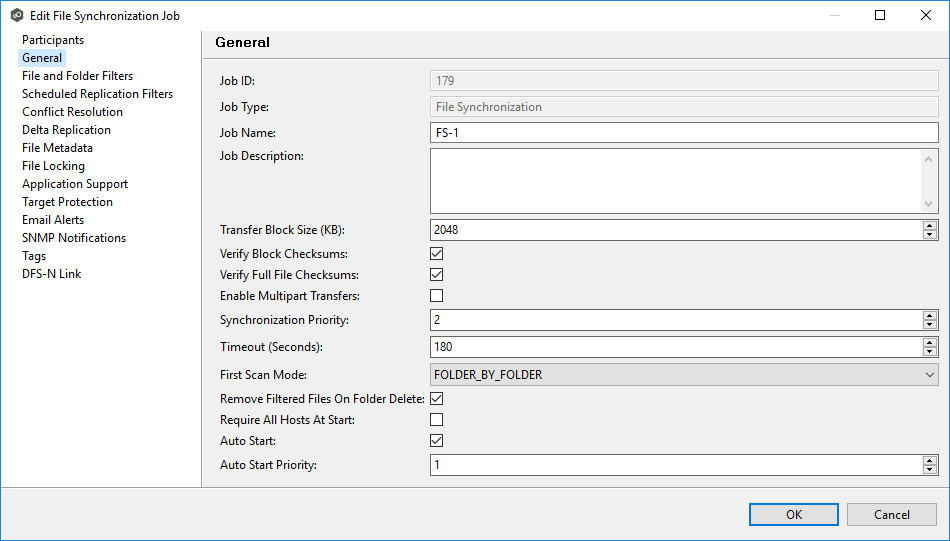Click the app icon in title bar
This screenshot has height=541, width=950.
pos(16,16)
